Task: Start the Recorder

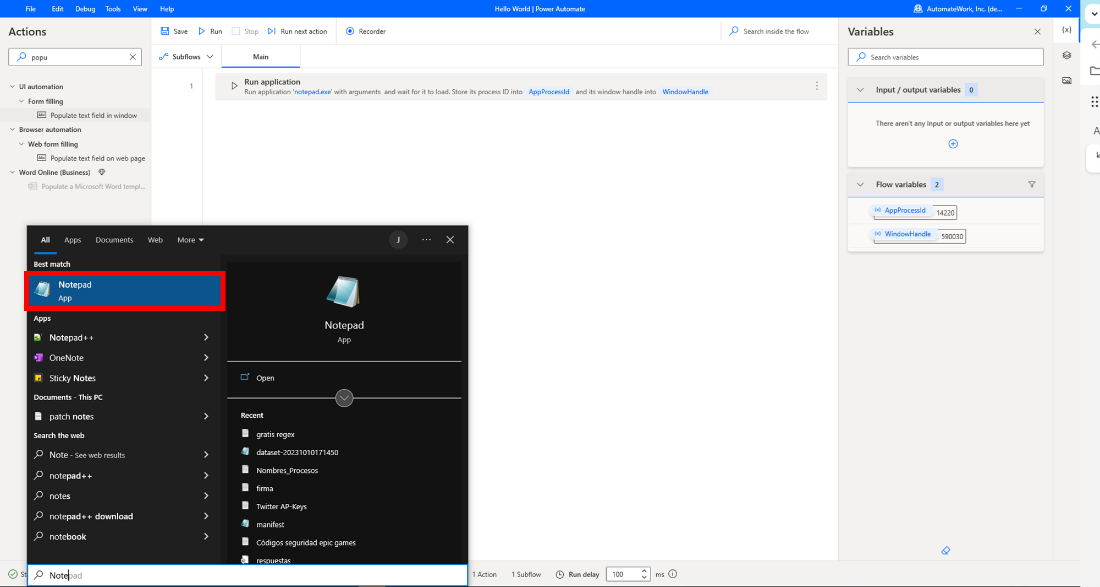Action: [x=365, y=32]
